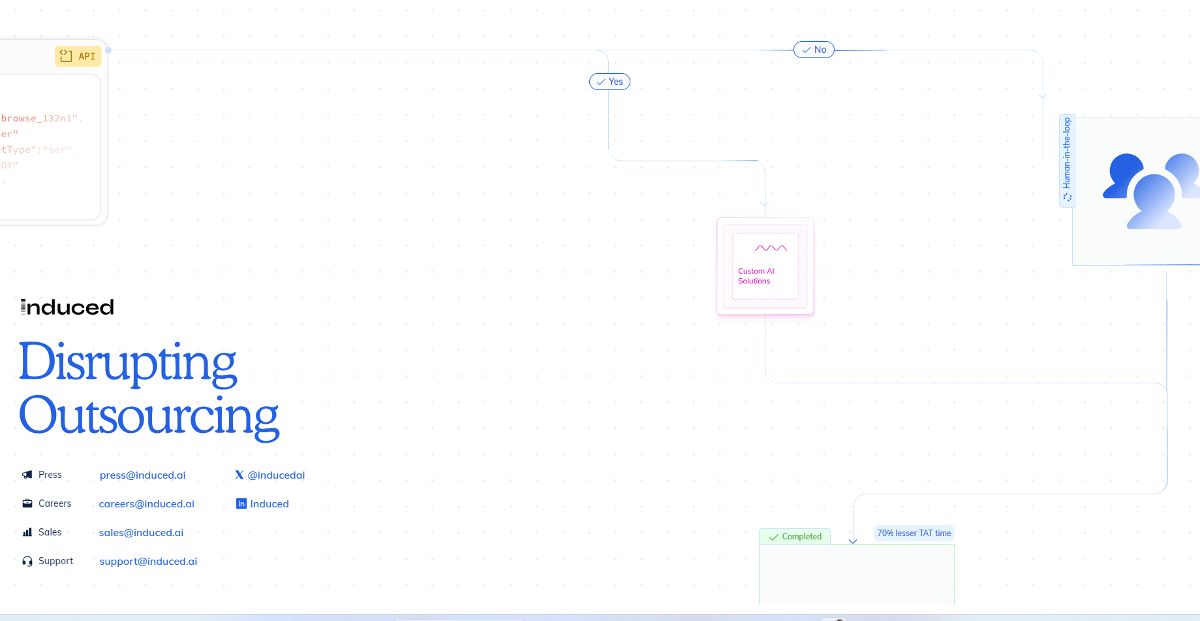Image resolution: width=1200 pixels, height=621 pixels.
Task: Click the 70% lesser TAT time badge
Action: pos(914,533)
